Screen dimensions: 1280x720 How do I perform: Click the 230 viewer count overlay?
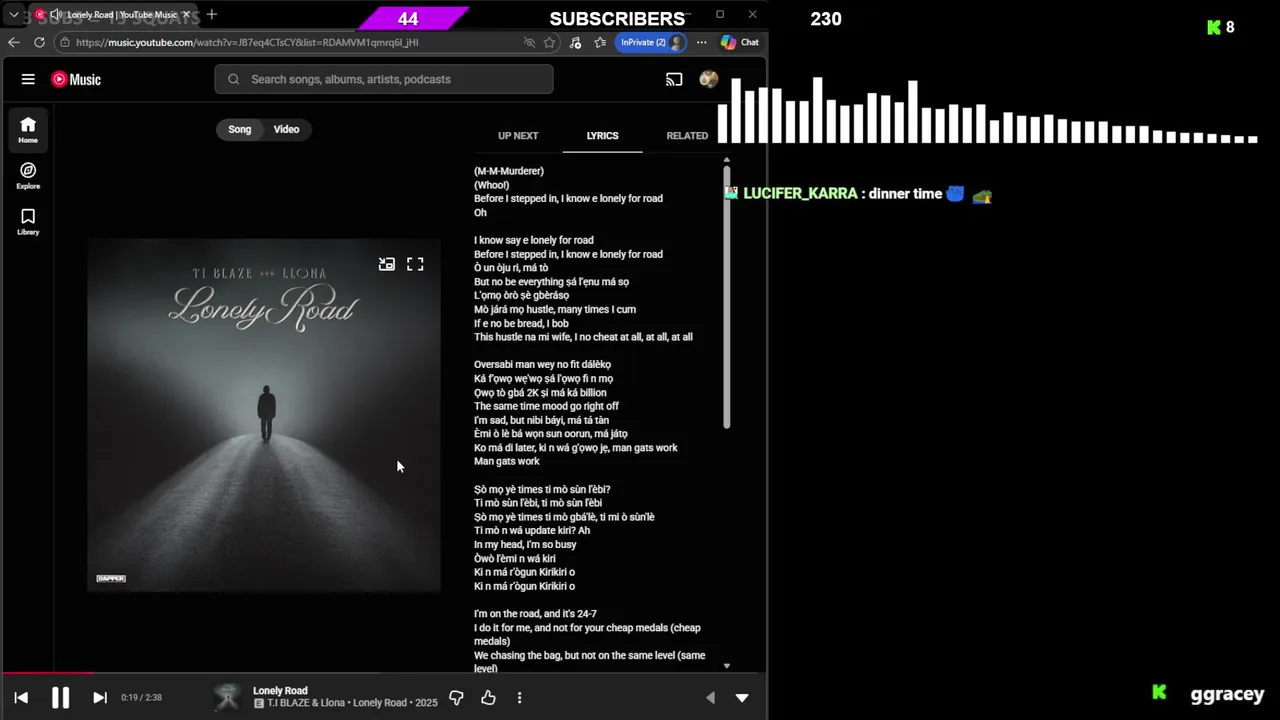(x=826, y=19)
